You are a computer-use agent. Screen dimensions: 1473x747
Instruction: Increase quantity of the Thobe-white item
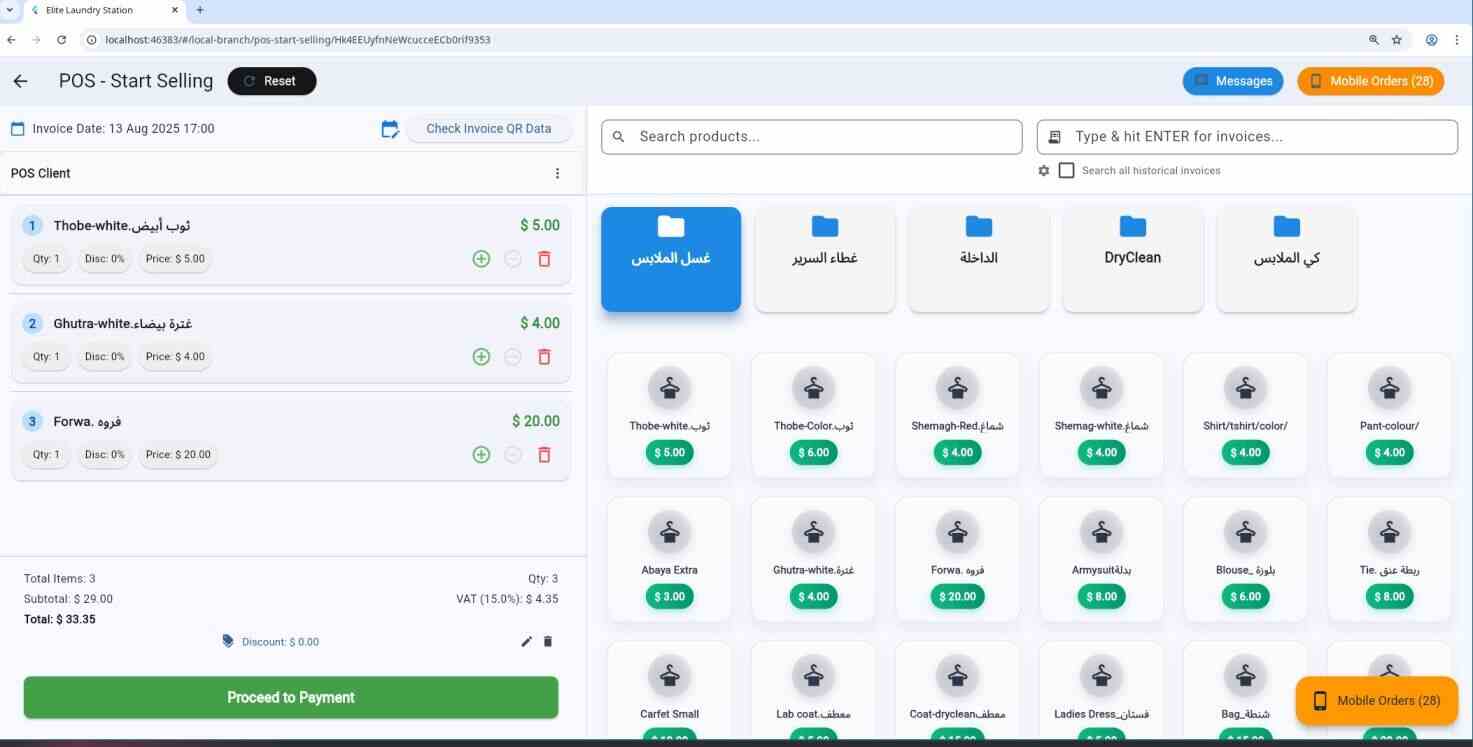481,258
